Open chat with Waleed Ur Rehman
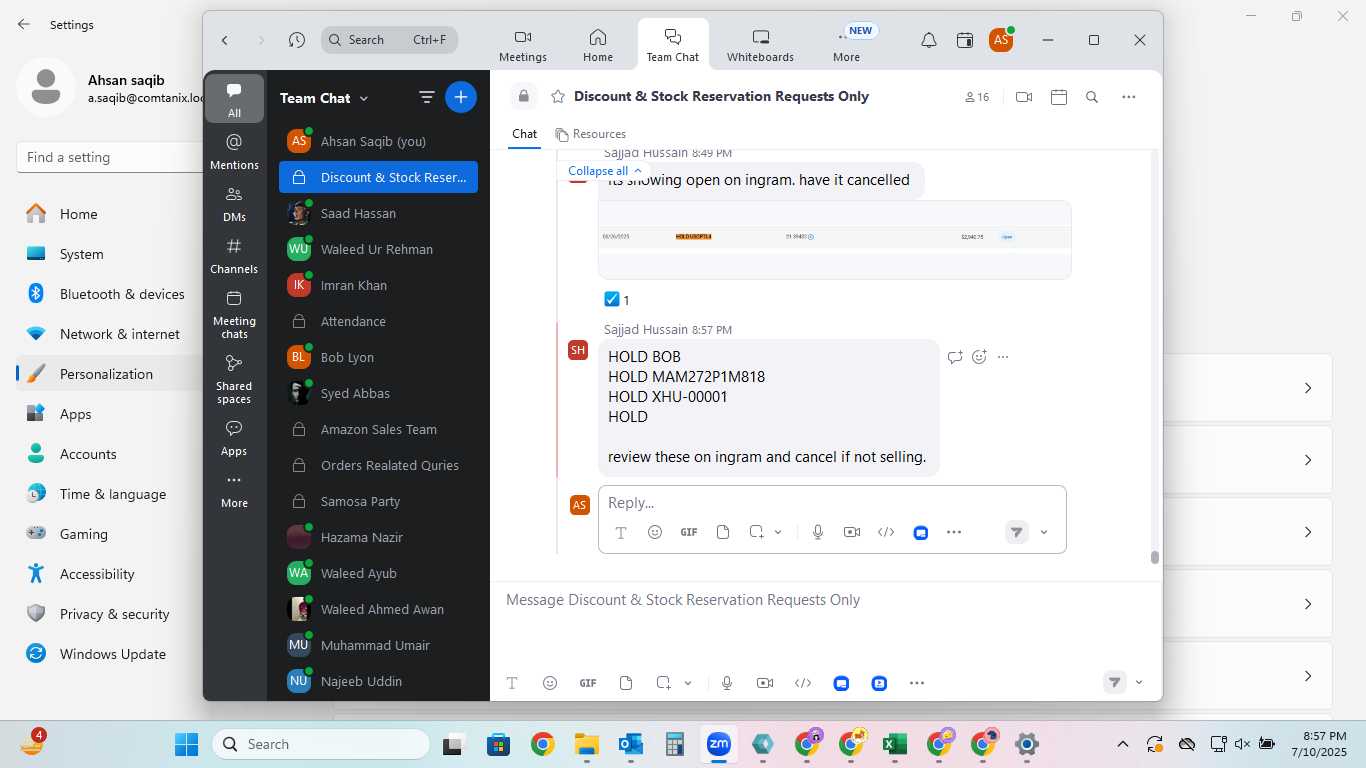Image resolution: width=1366 pixels, height=768 pixels. click(x=378, y=249)
